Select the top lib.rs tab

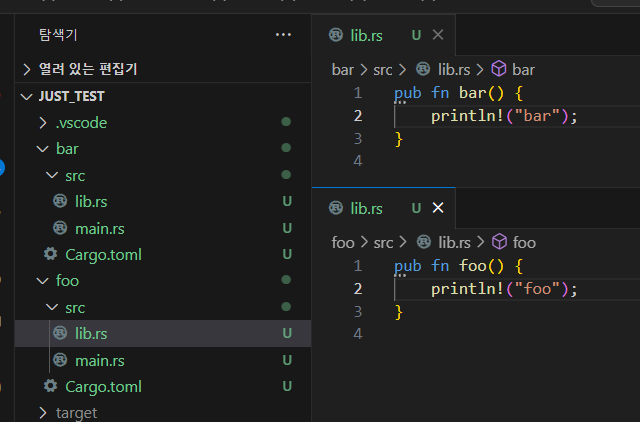click(x=366, y=35)
